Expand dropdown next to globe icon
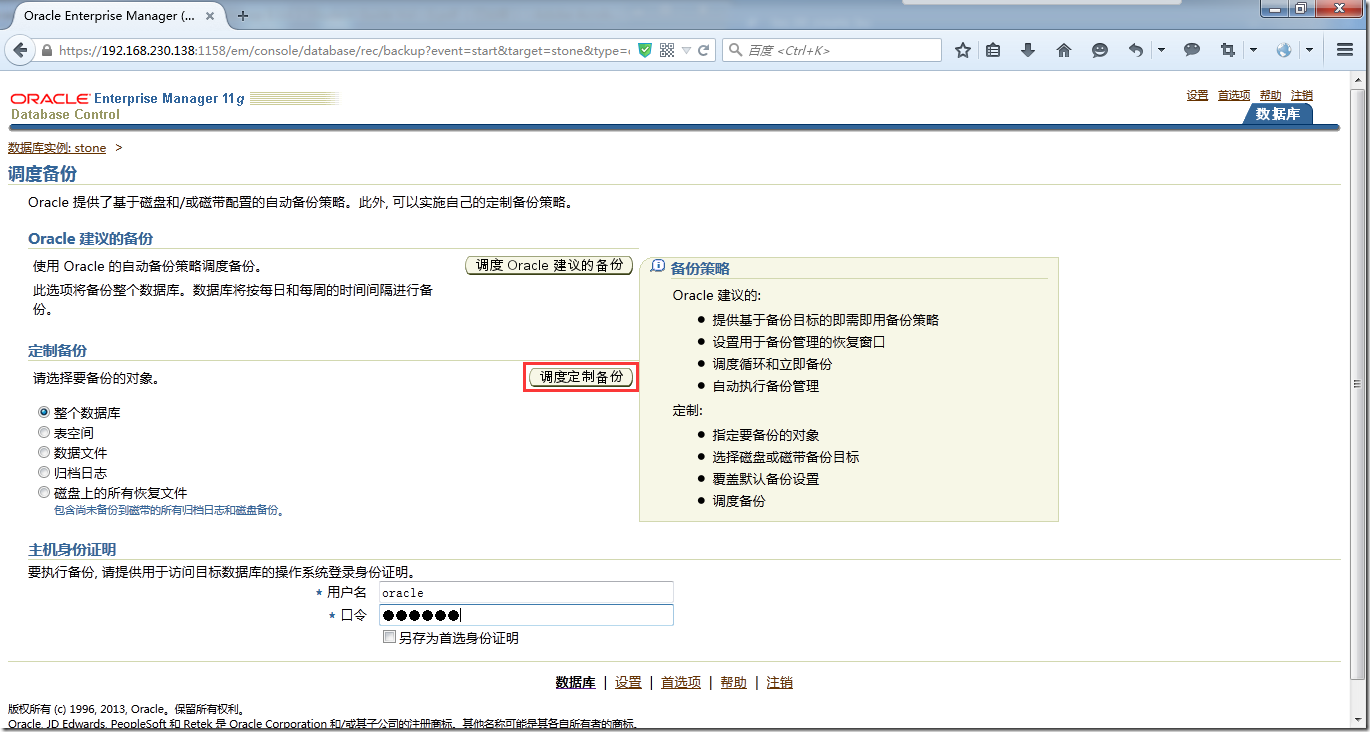 click(1309, 50)
